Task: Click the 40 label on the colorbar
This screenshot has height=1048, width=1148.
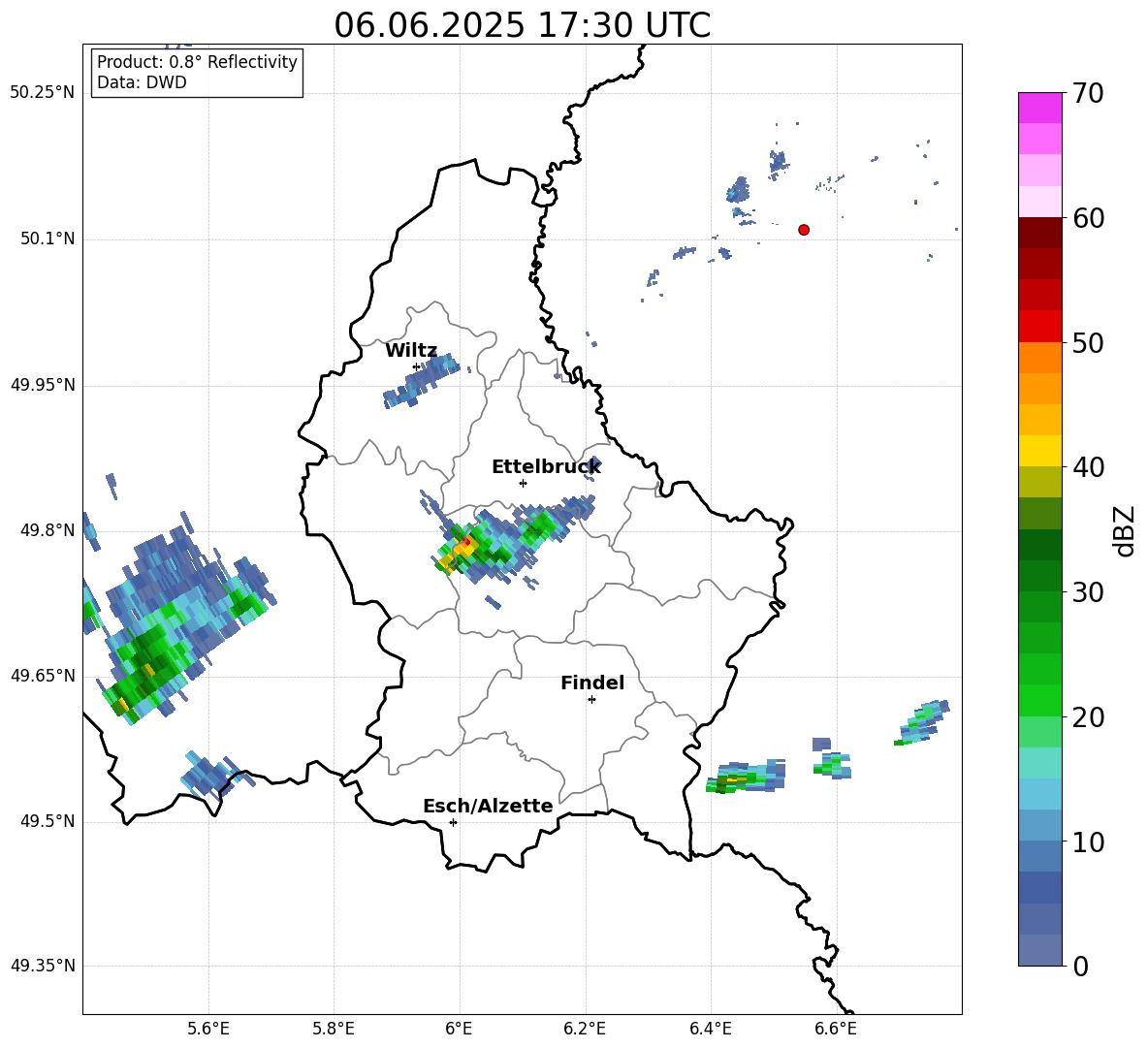Action: click(x=1088, y=467)
